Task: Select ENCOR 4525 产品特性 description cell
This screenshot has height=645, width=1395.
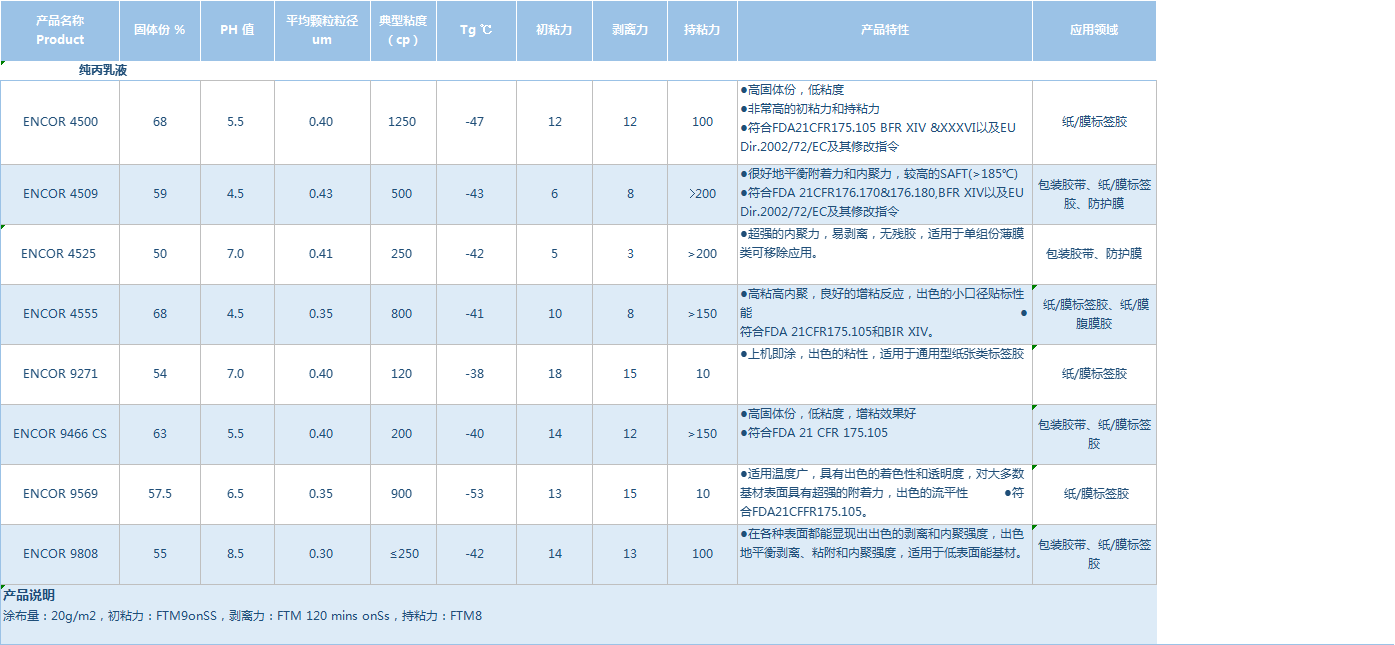Action: (x=885, y=254)
